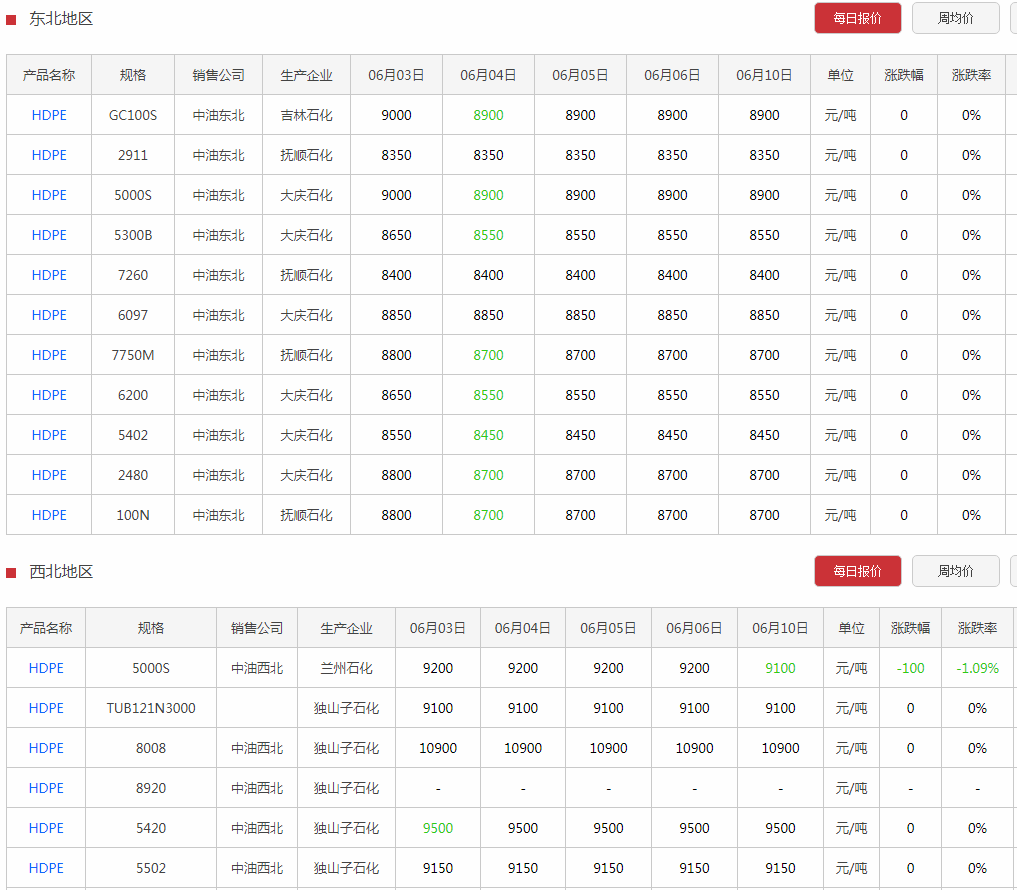Click the 东北地区 section heading
This screenshot has width=1017, height=890.
61,18
